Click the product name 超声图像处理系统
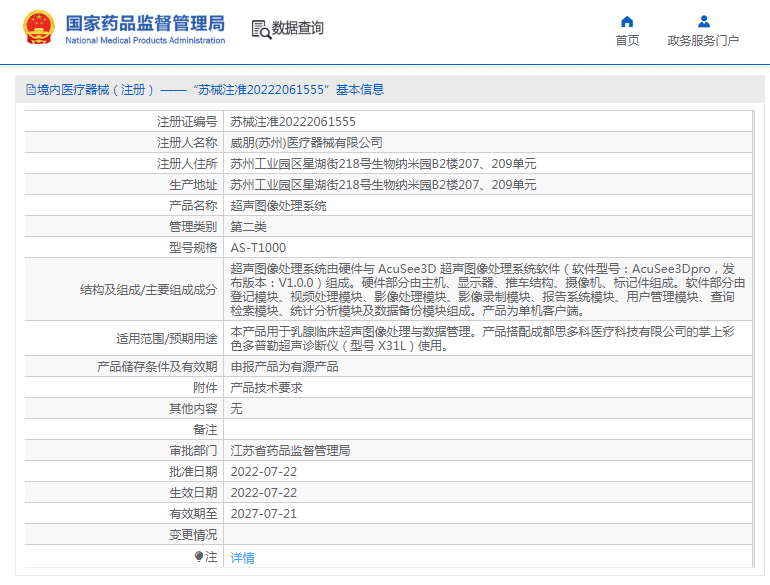Screen dimensions: 770x585 point(278,205)
